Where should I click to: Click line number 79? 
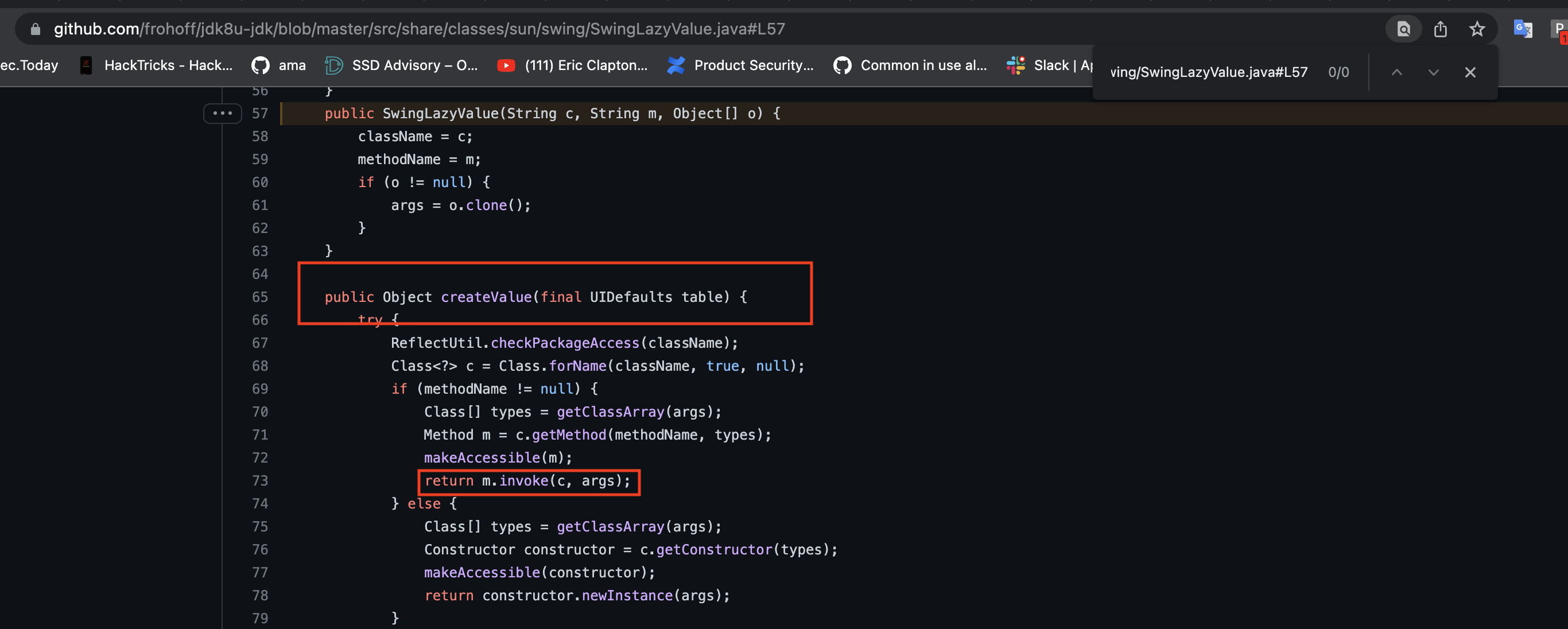click(x=260, y=618)
